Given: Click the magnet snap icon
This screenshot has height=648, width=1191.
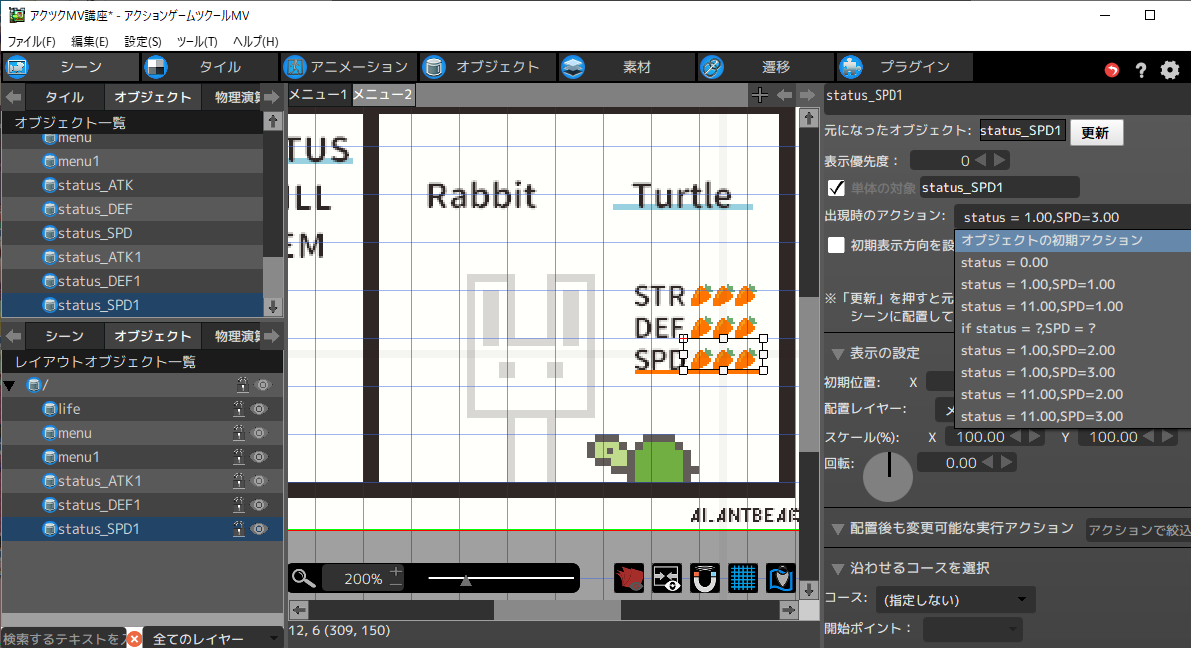Looking at the screenshot, I should pos(706,578).
